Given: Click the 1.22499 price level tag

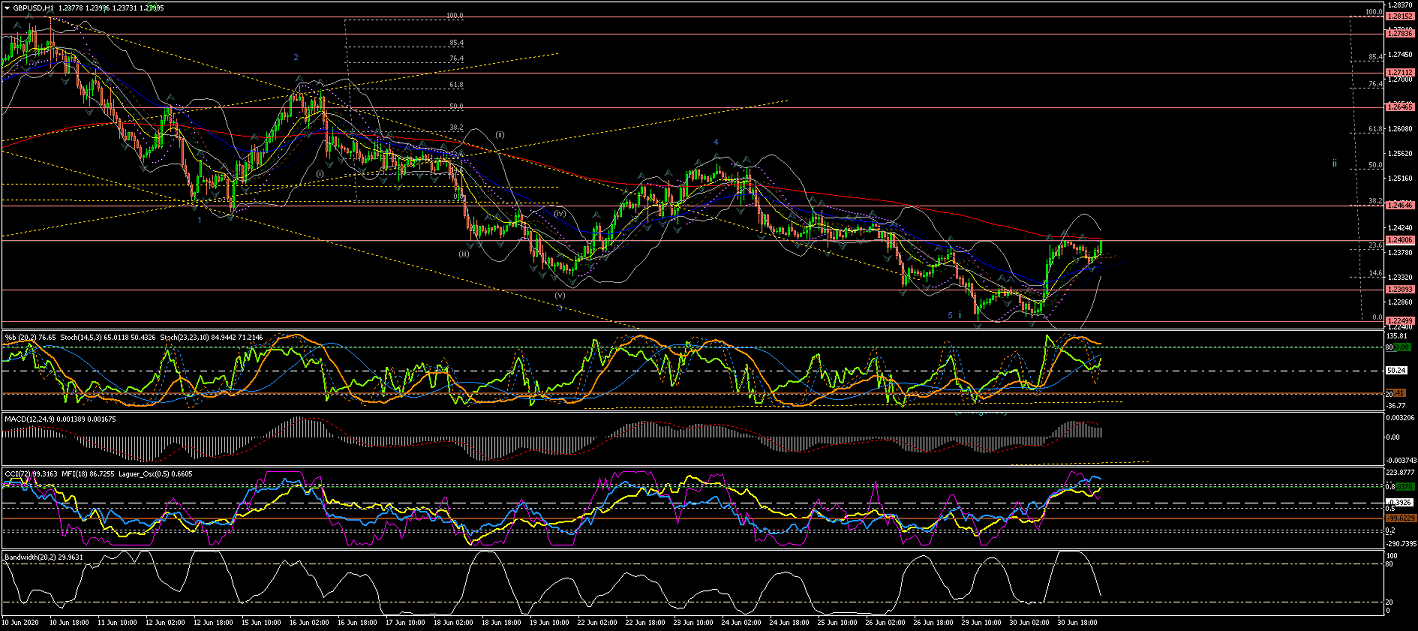Looking at the screenshot, I should click(x=1399, y=320).
